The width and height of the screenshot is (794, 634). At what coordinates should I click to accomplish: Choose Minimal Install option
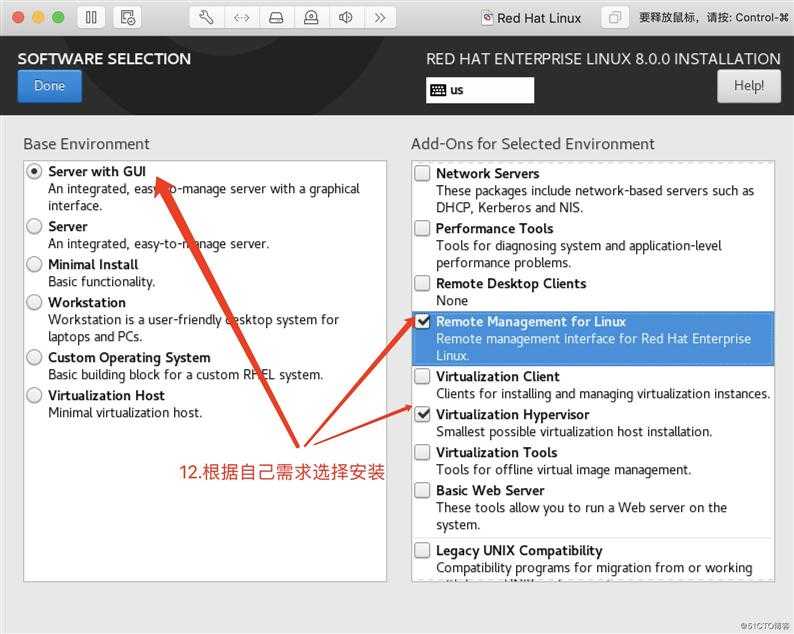click(34, 264)
